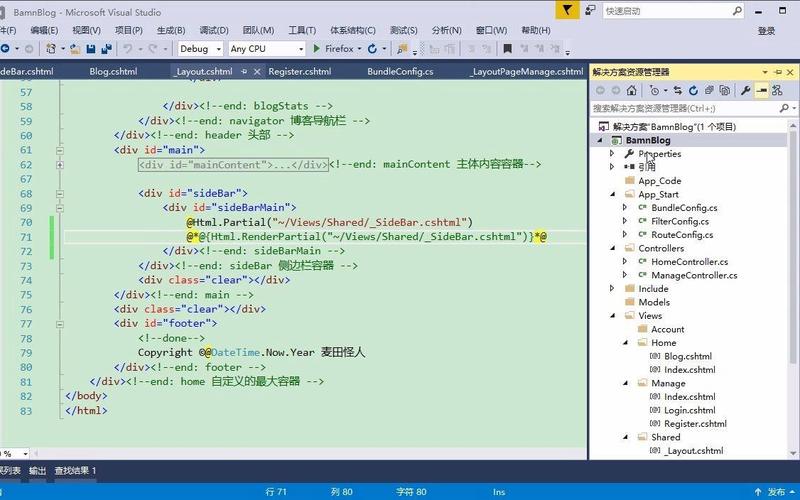Expand the HomeController.cs node
800x500 pixels.
tap(624, 261)
